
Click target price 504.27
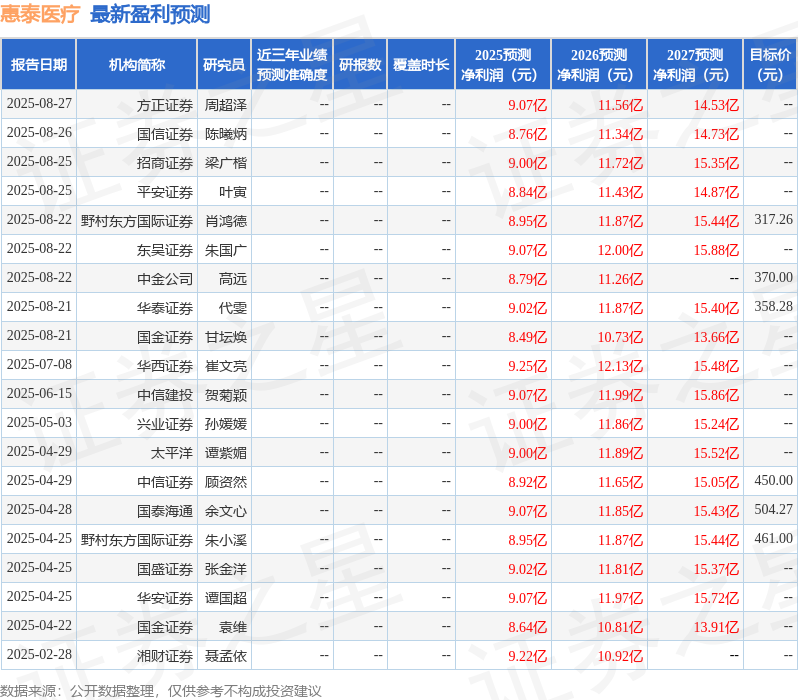pos(774,510)
